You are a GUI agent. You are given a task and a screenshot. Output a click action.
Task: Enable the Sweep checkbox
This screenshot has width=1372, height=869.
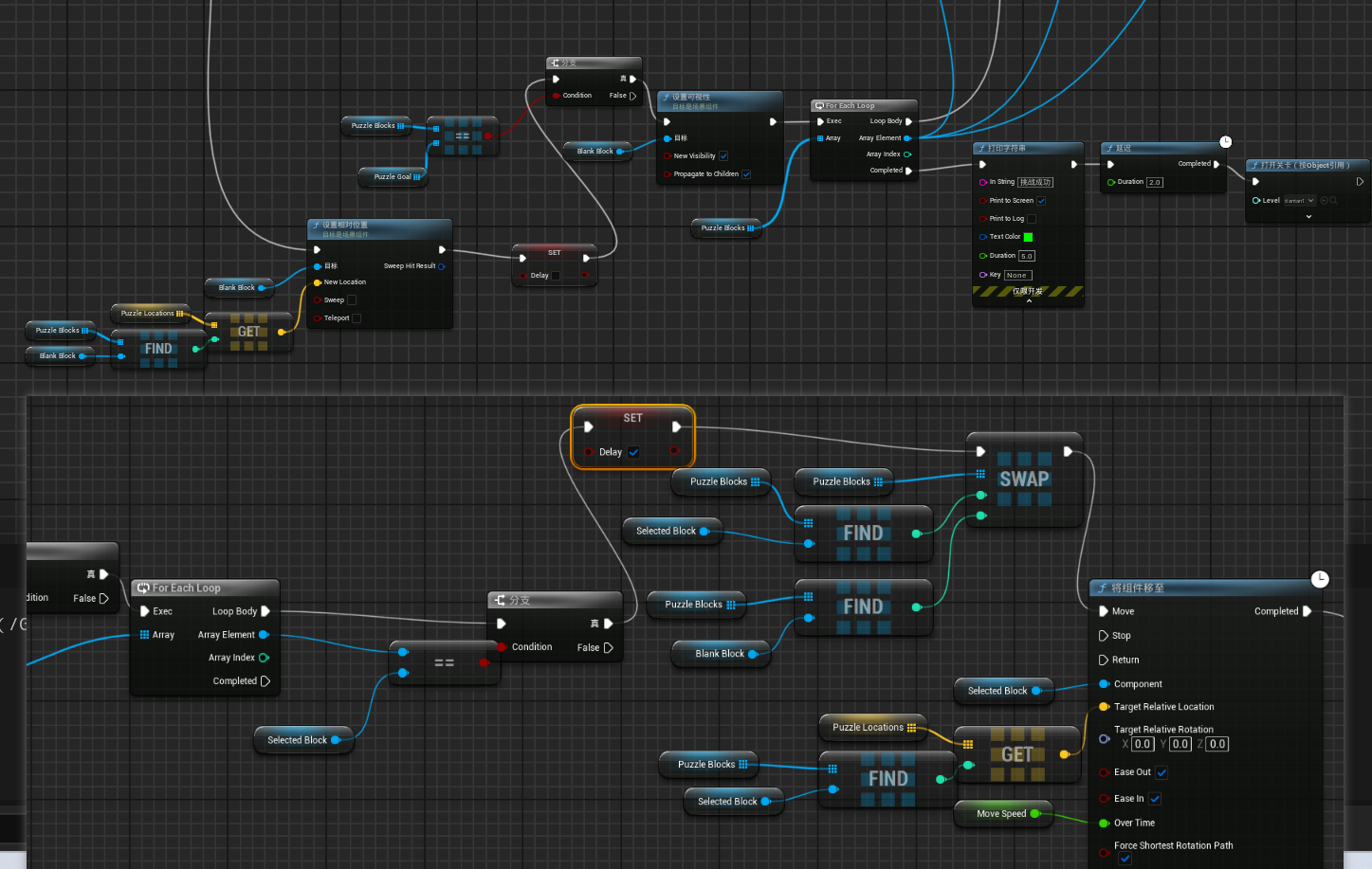tap(352, 300)
